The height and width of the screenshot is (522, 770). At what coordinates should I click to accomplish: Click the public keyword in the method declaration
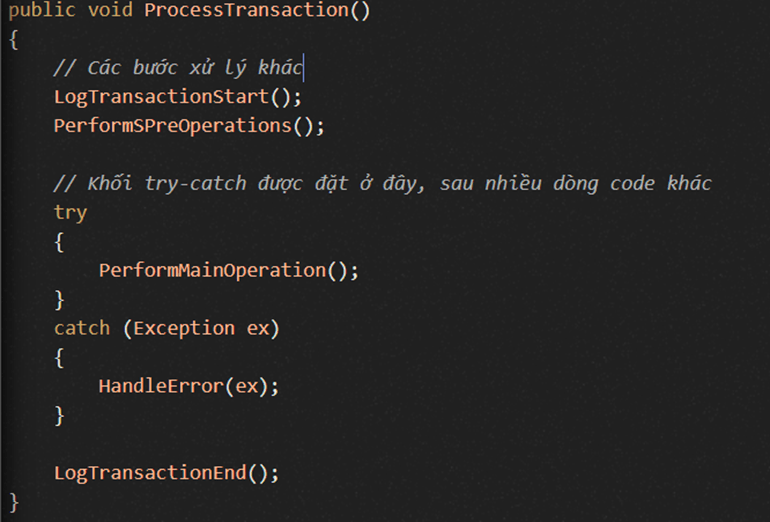42,10
